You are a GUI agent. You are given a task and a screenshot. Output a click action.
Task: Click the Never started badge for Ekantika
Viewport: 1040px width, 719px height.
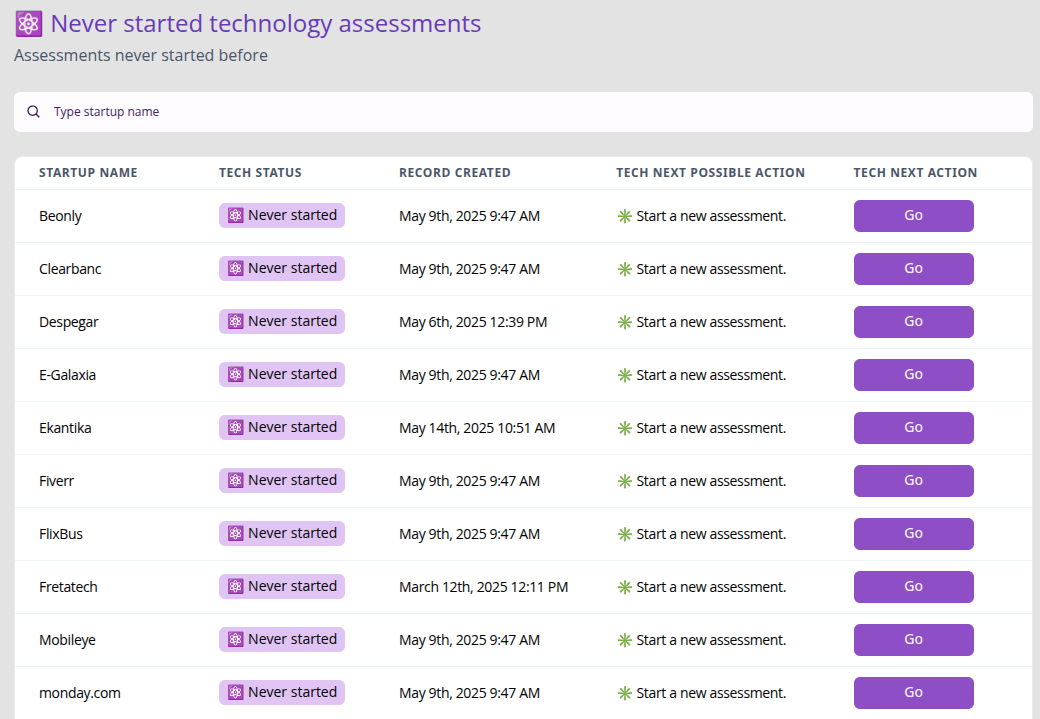(x=282, y=428)
